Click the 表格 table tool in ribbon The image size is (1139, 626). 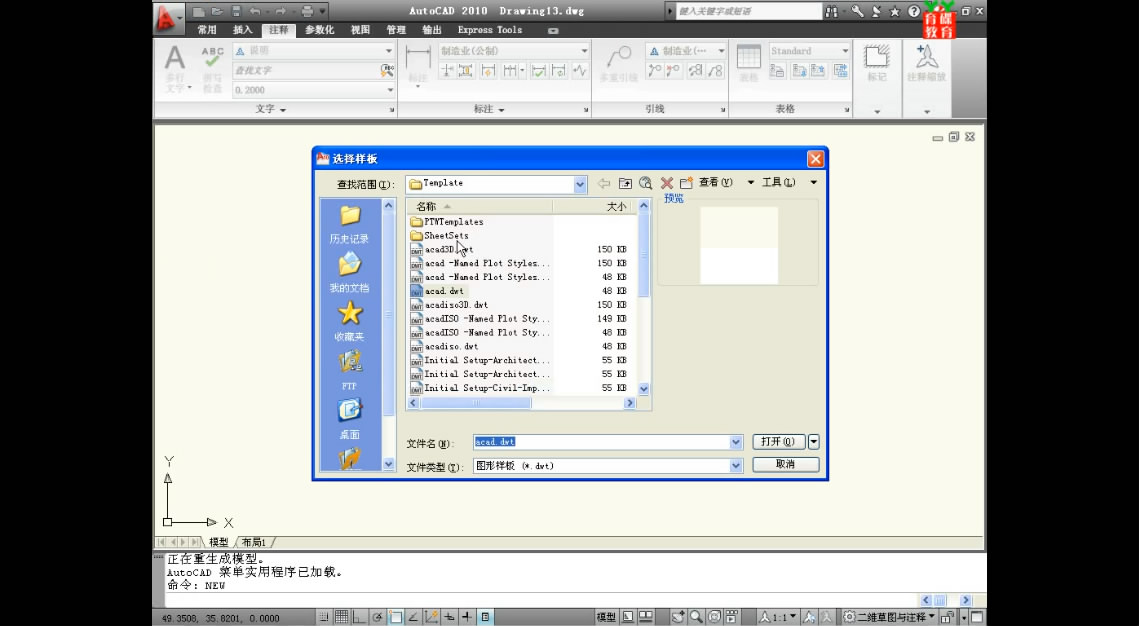(x=748, y=63)
